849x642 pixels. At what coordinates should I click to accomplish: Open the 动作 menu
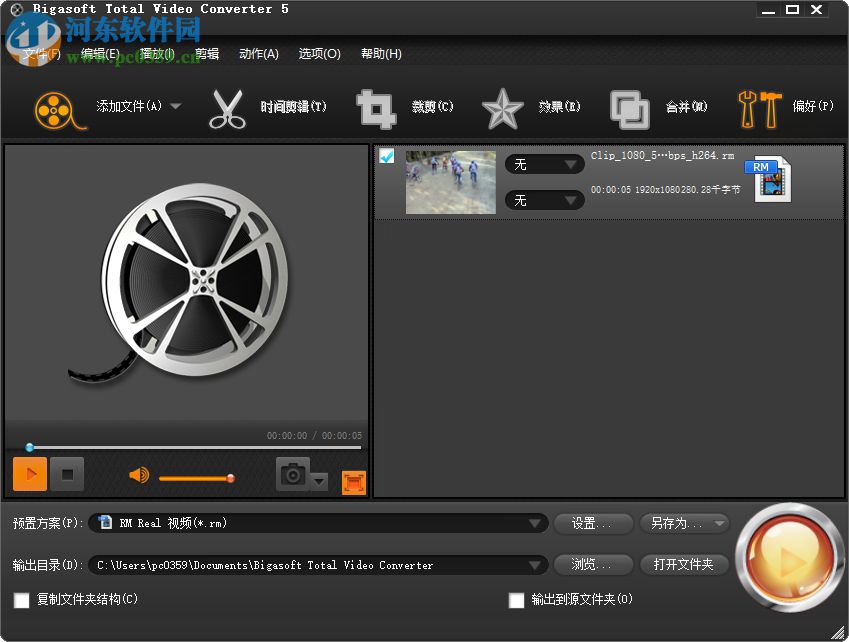[x=258, y=53]
